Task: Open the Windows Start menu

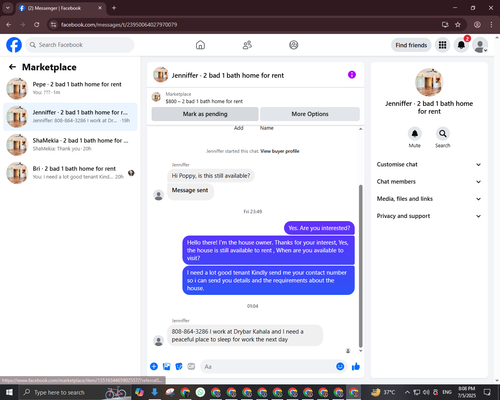Action: click(9, 392)
